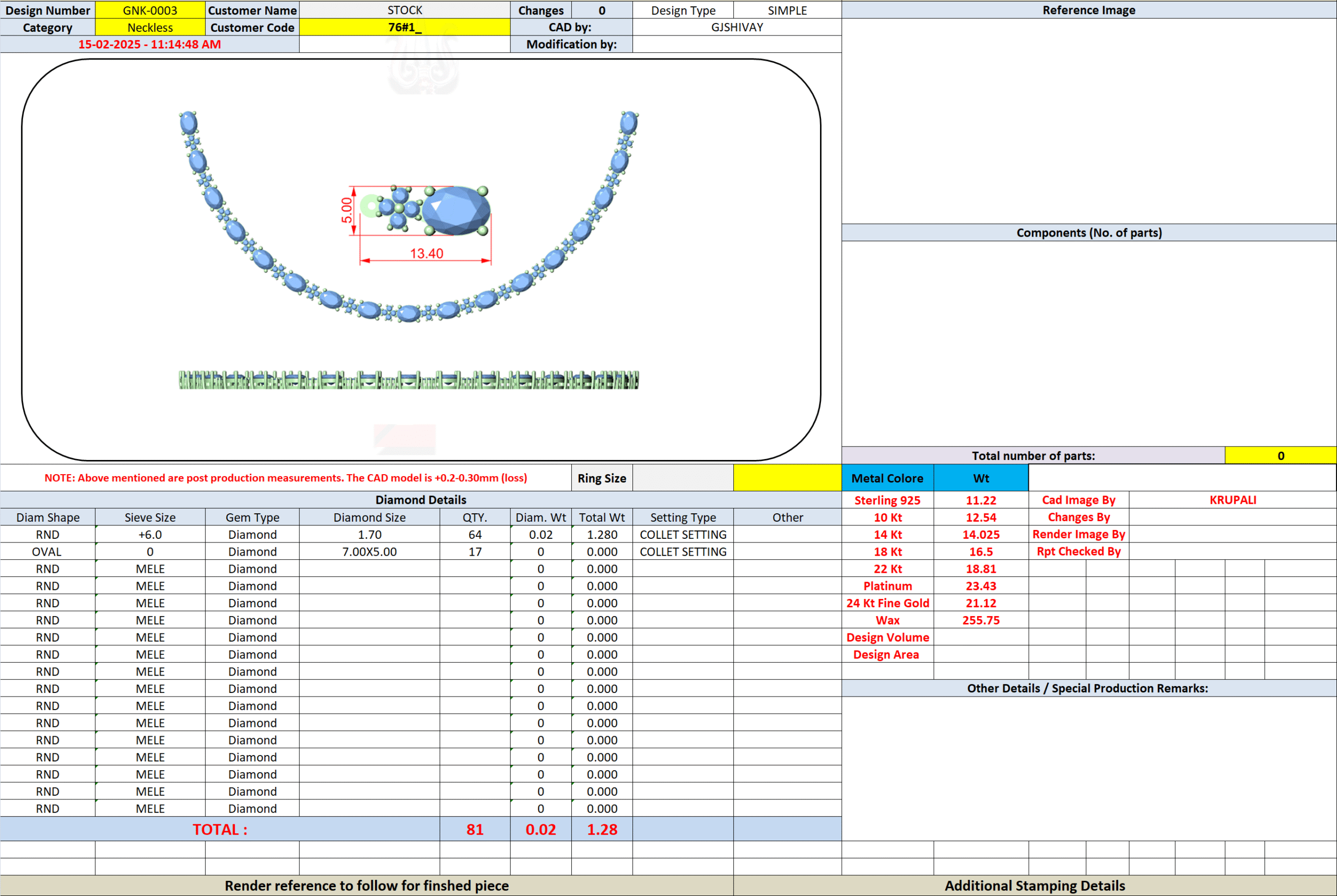Click the blue Metal Colore header
The height and width of the screenshot is (896, 1337).
(x=887, y=478)
